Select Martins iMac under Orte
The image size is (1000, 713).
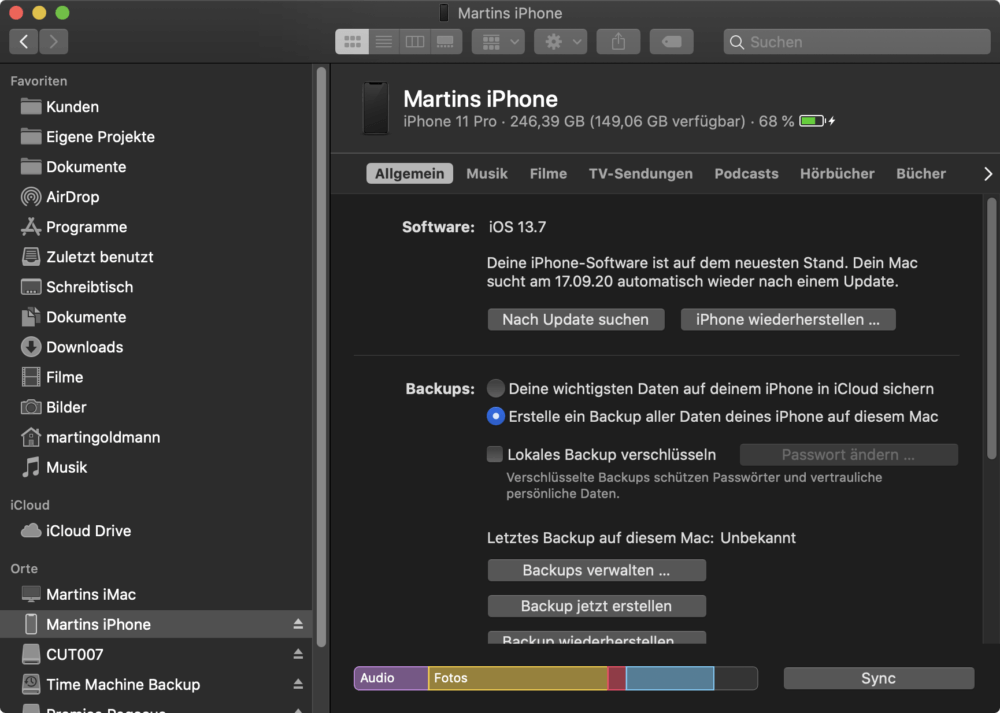click(156, 594)
